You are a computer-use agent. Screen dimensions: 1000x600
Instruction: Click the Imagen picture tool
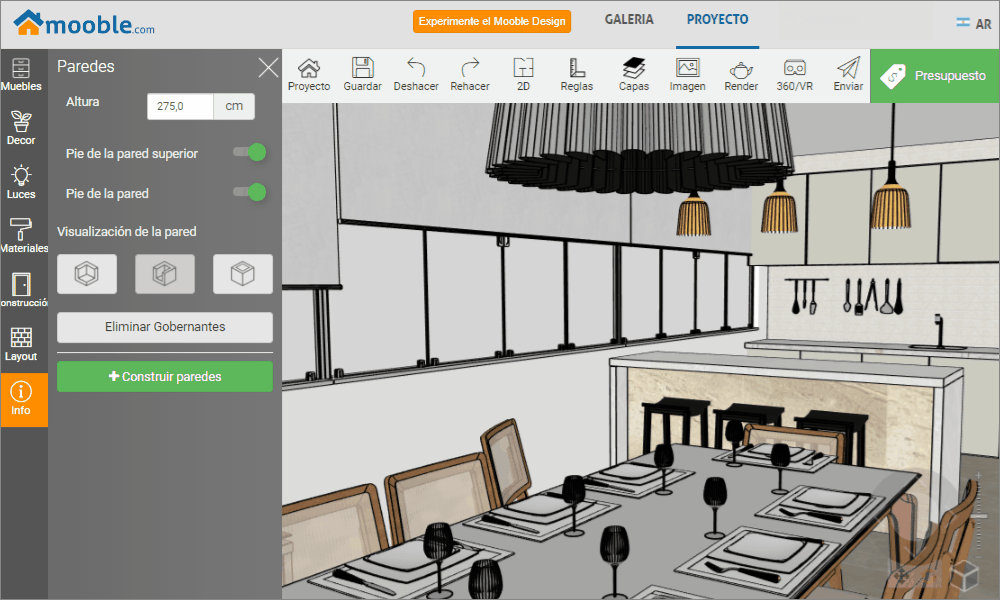point(688,75)
